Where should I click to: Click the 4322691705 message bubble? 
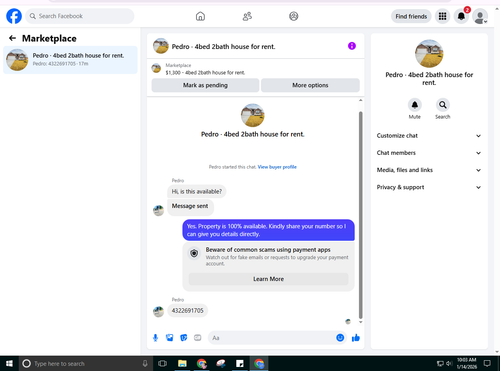click(188, 311)
